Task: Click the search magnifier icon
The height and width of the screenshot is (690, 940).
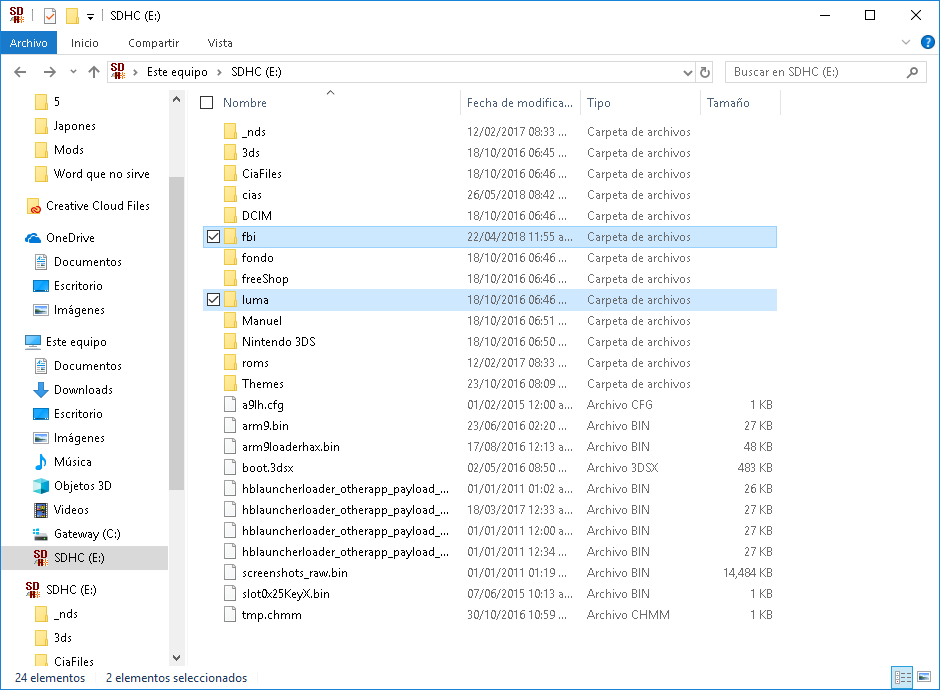Action: coord(911,72)
